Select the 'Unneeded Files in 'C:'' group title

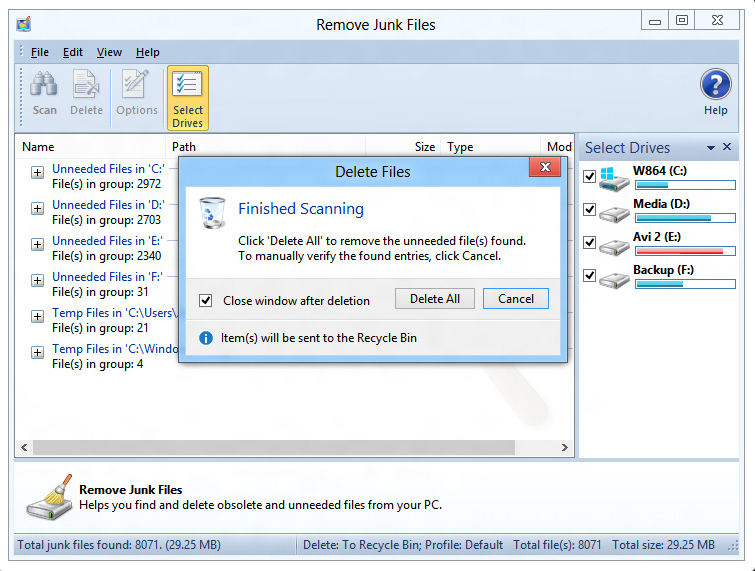point(108,169)
